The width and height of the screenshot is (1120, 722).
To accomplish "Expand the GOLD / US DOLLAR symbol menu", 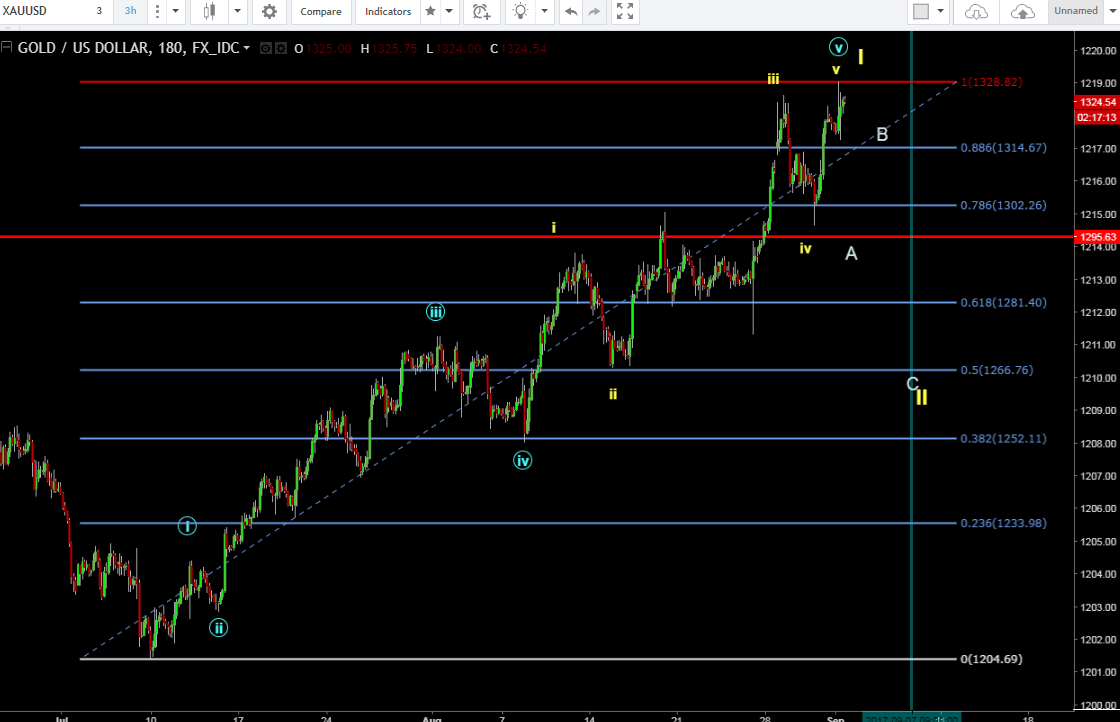I will coord(246,48).
